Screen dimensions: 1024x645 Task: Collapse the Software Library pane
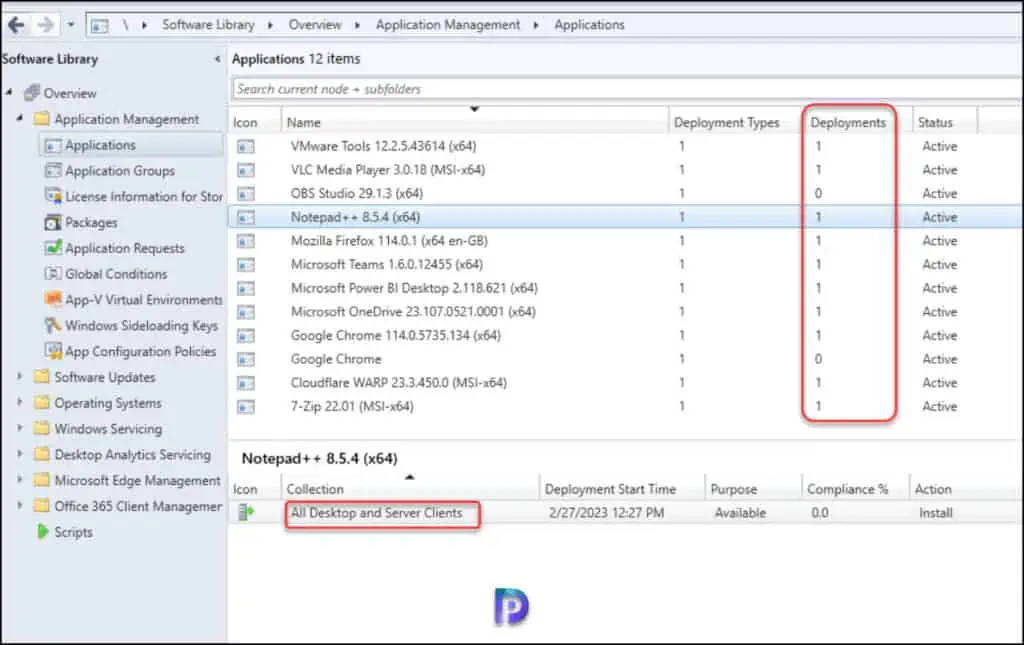click(x=217, y=59)
